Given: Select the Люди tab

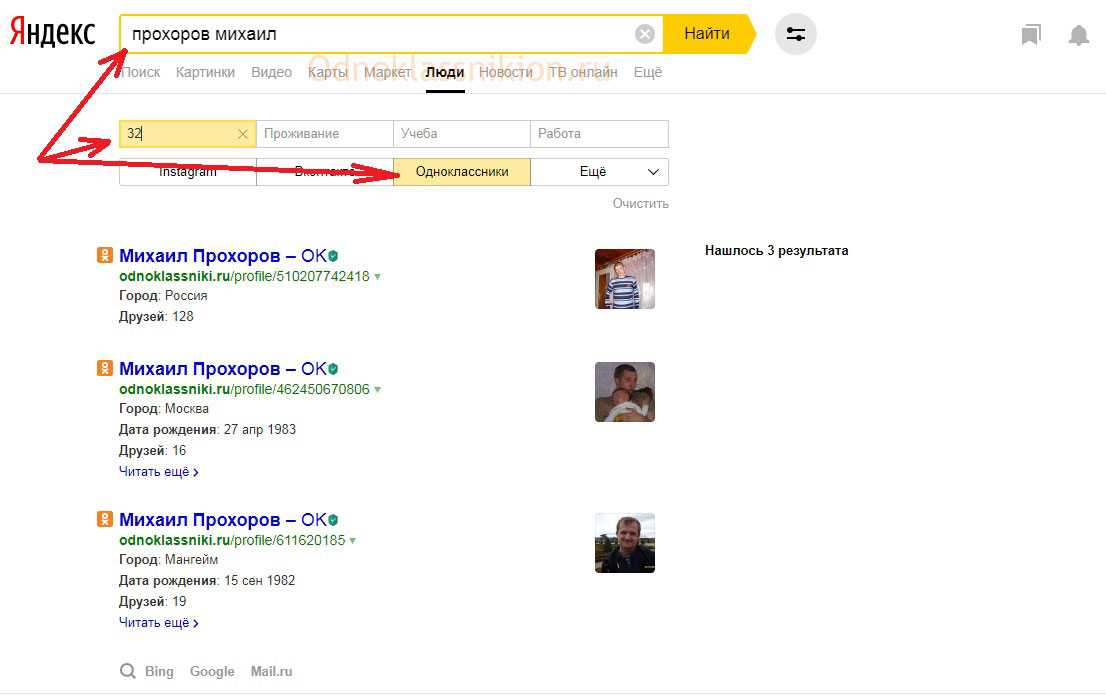Looking at the screenshot, I should coord(445,72).
